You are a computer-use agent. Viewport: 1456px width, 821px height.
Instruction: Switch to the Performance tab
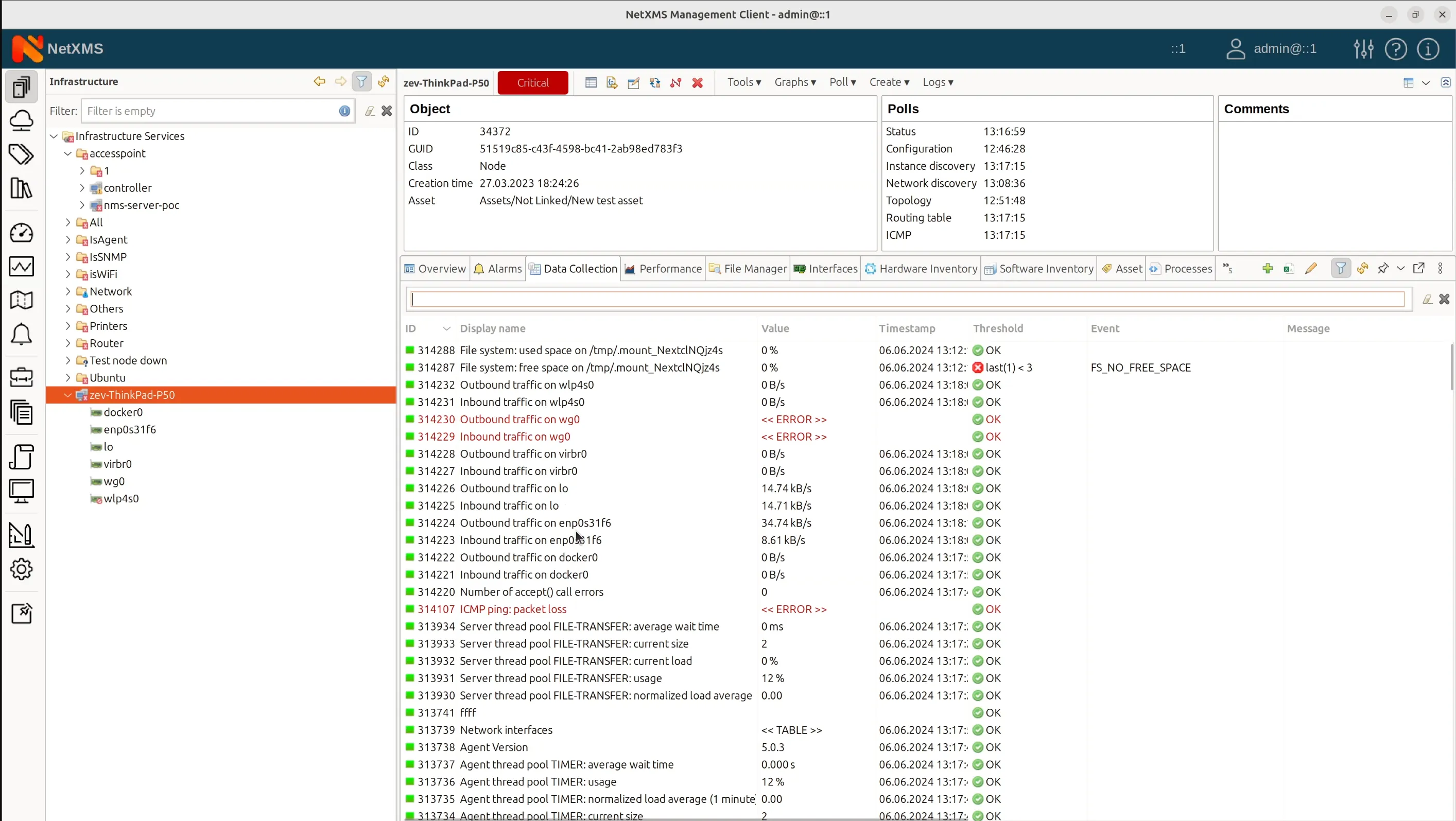(670, 268)
